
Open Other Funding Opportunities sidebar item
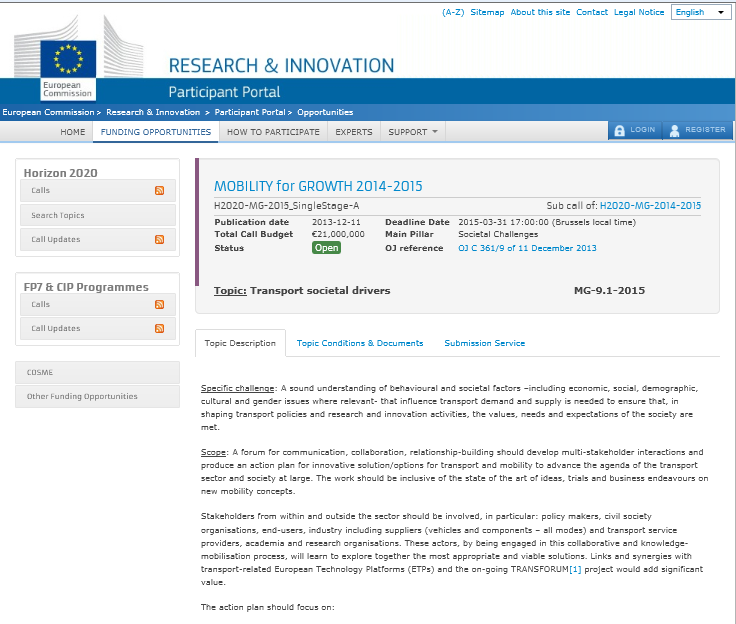tap(97, 396)
